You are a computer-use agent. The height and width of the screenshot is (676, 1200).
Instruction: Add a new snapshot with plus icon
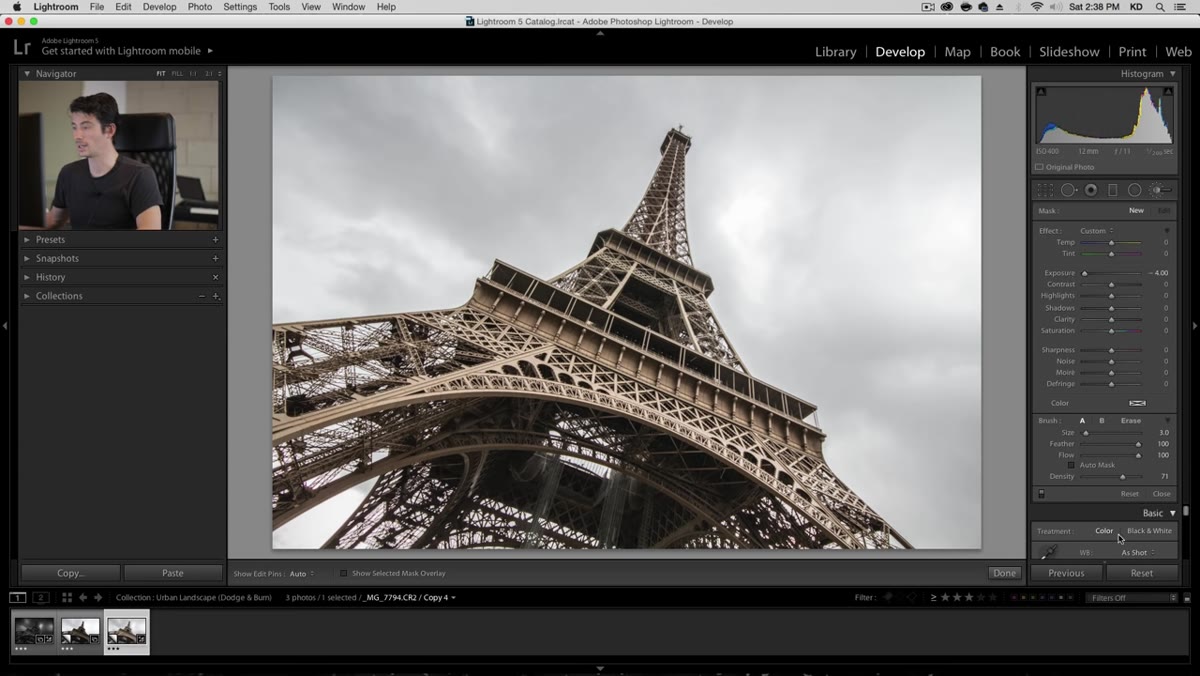(215, 258)
